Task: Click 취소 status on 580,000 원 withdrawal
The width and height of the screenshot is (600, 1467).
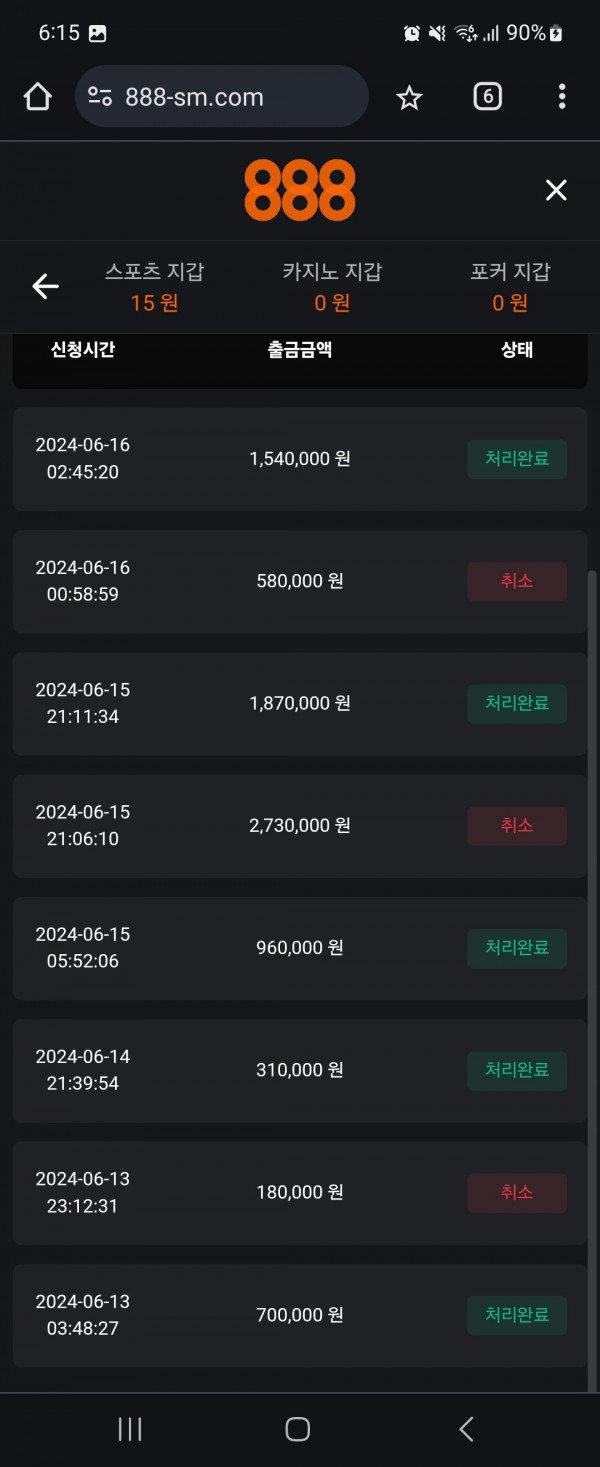Action: 517,581
